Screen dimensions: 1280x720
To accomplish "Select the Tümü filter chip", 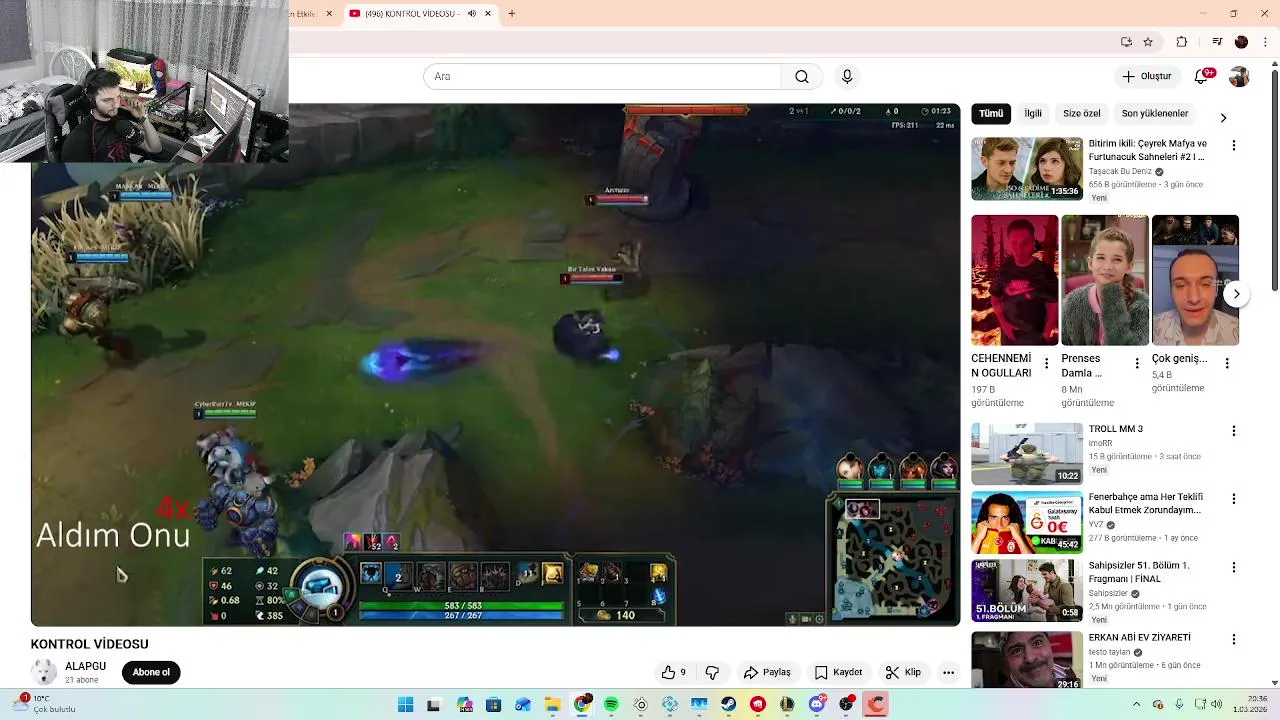I will (x=991, y=114).
